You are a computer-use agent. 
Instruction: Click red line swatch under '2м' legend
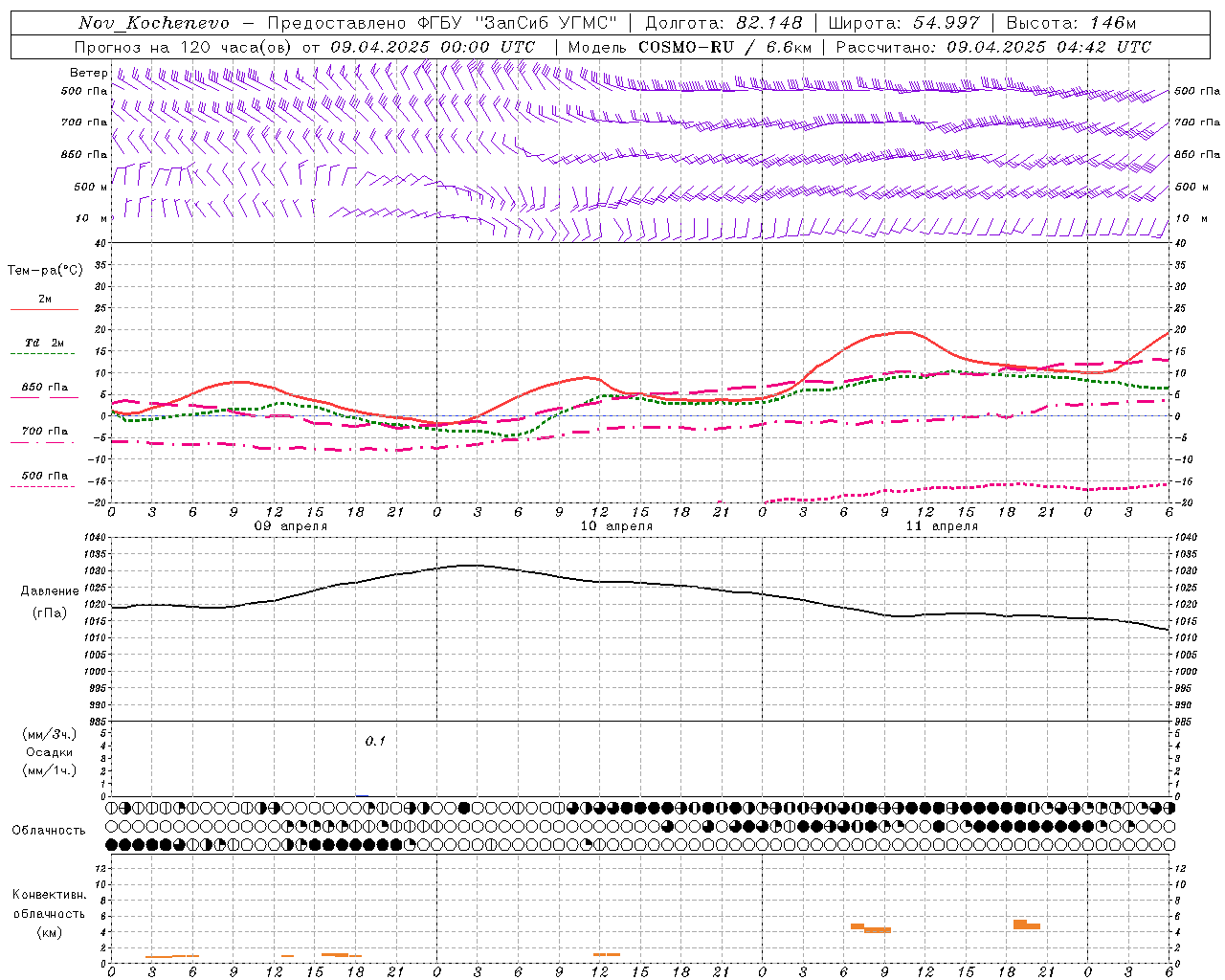coord(44,310)
